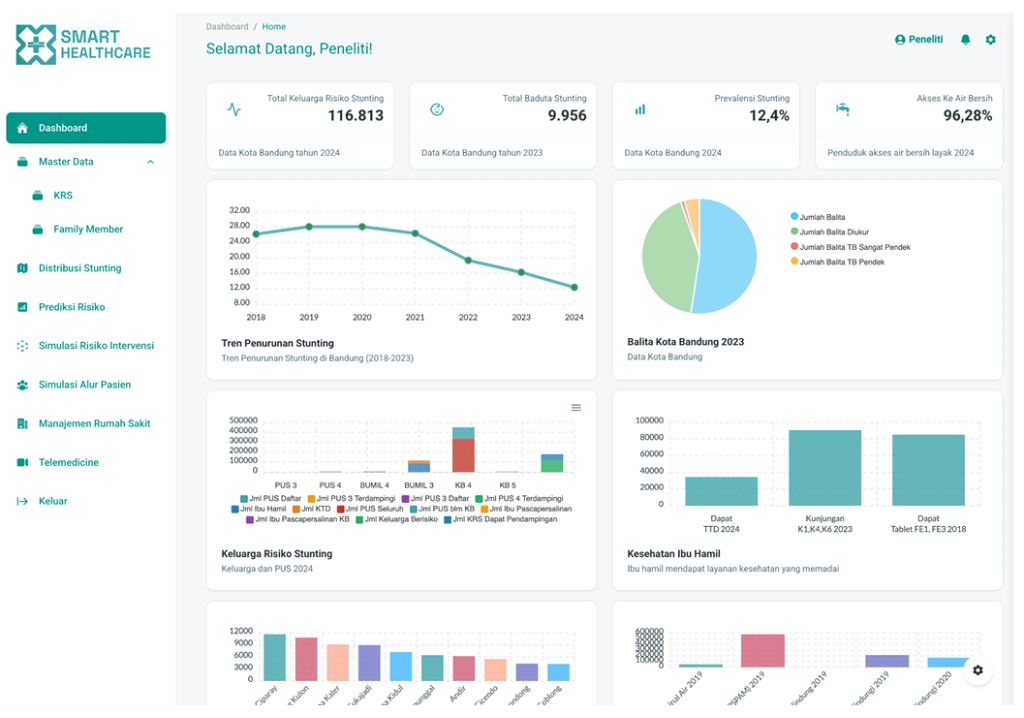Viewport: 1024px width, 718px height.
Task: Open settings gear in top header
Action: (990, 40)
